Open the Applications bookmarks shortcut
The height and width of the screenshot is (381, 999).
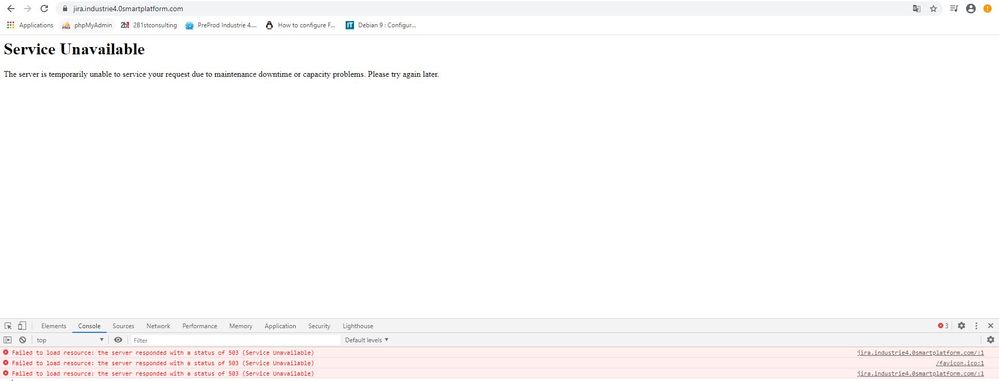tap(30, 25)
